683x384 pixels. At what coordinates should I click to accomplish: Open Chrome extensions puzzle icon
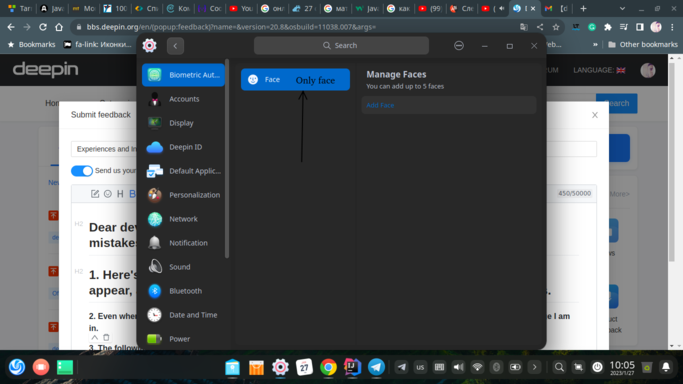(x=608, y=27)
